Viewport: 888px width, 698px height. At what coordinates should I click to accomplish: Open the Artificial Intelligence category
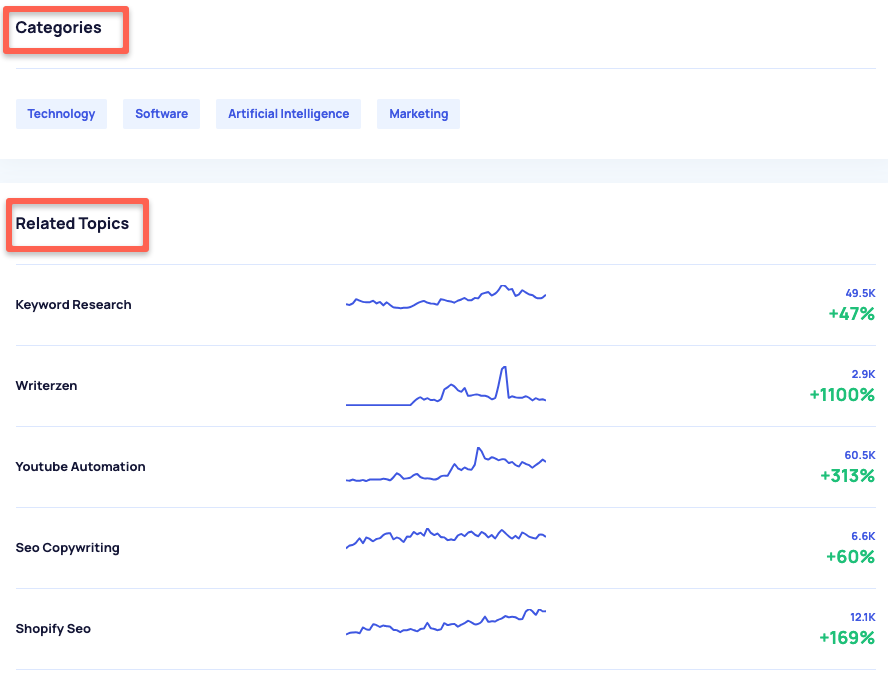tap(288, 113)
